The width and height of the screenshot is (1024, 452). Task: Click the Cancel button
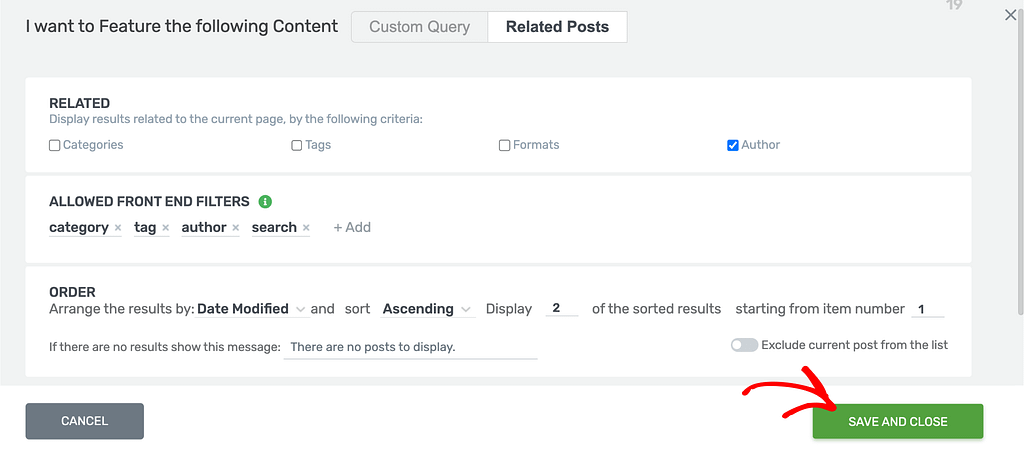(85, 421)
